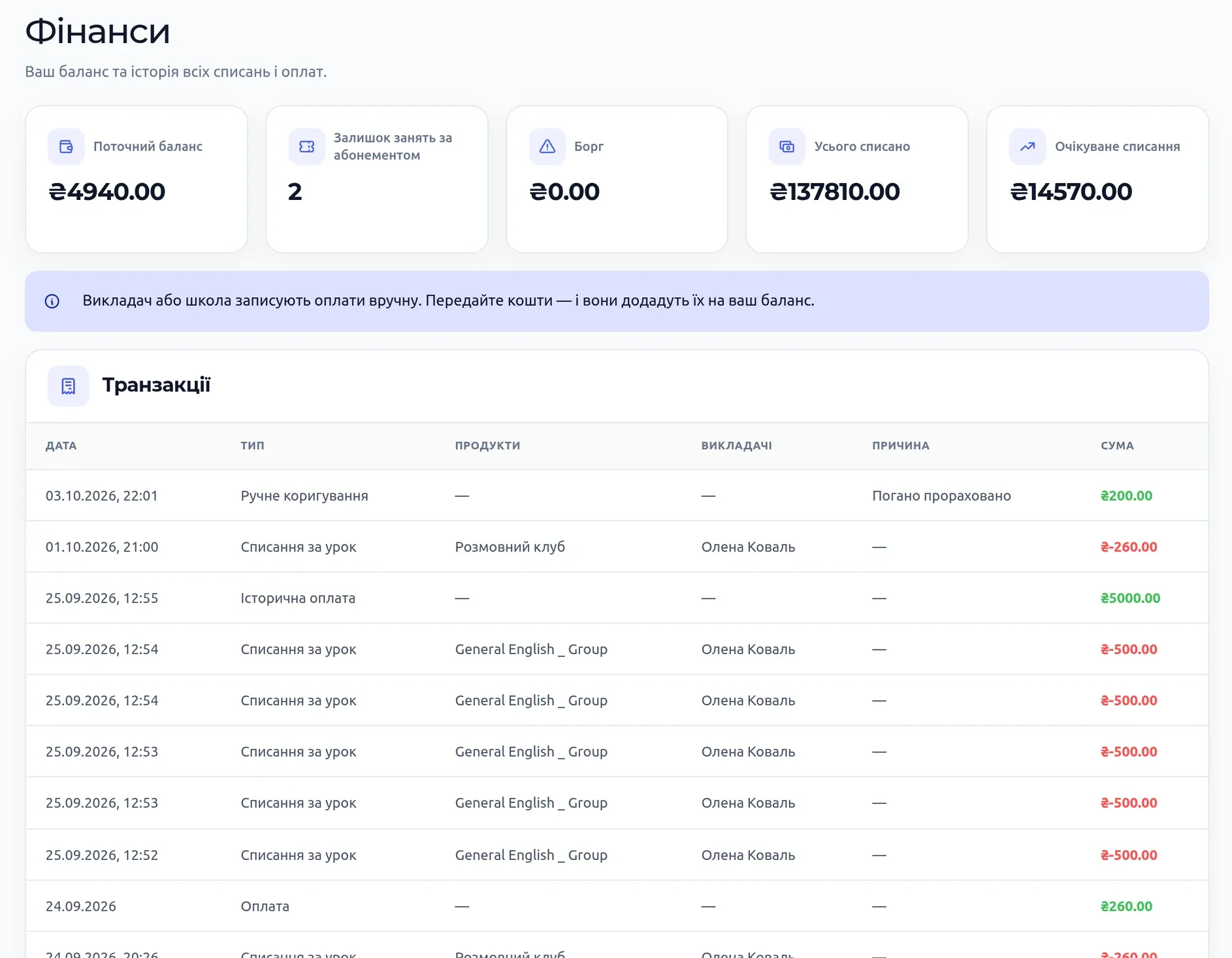Click the ДАТА column header
The width and height of the screenshot is (1232, 958).
[61, 446]
